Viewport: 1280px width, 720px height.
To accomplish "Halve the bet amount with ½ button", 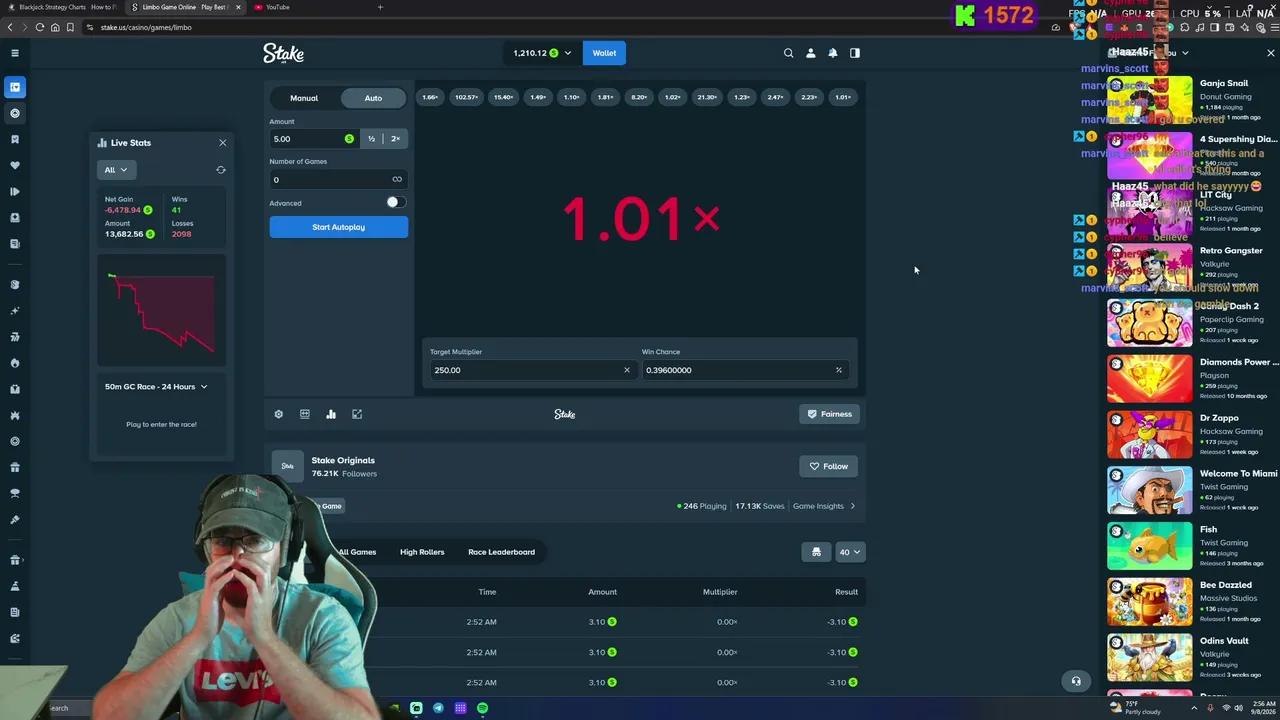I will (x=371, y=139).
